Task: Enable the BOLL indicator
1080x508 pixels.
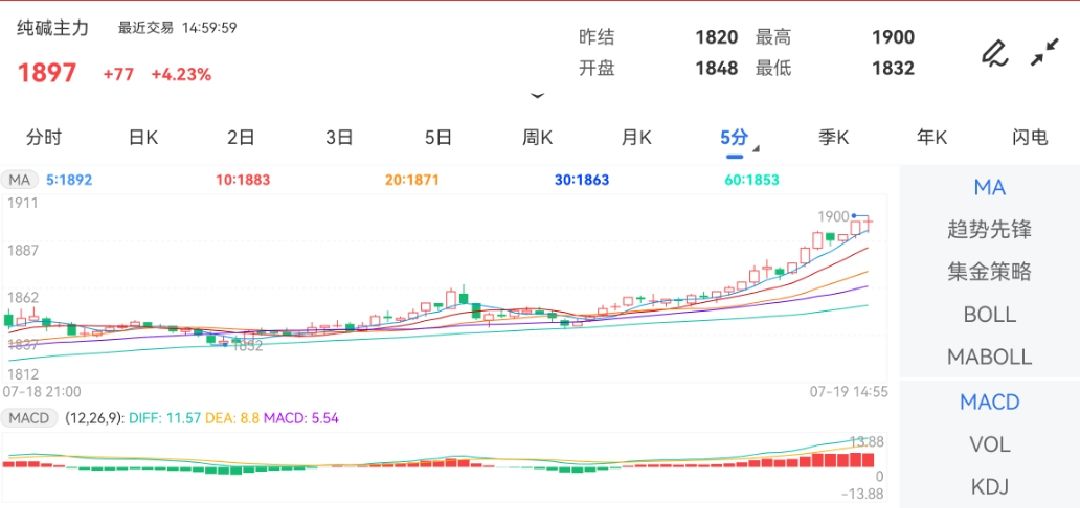Action: 989,314
